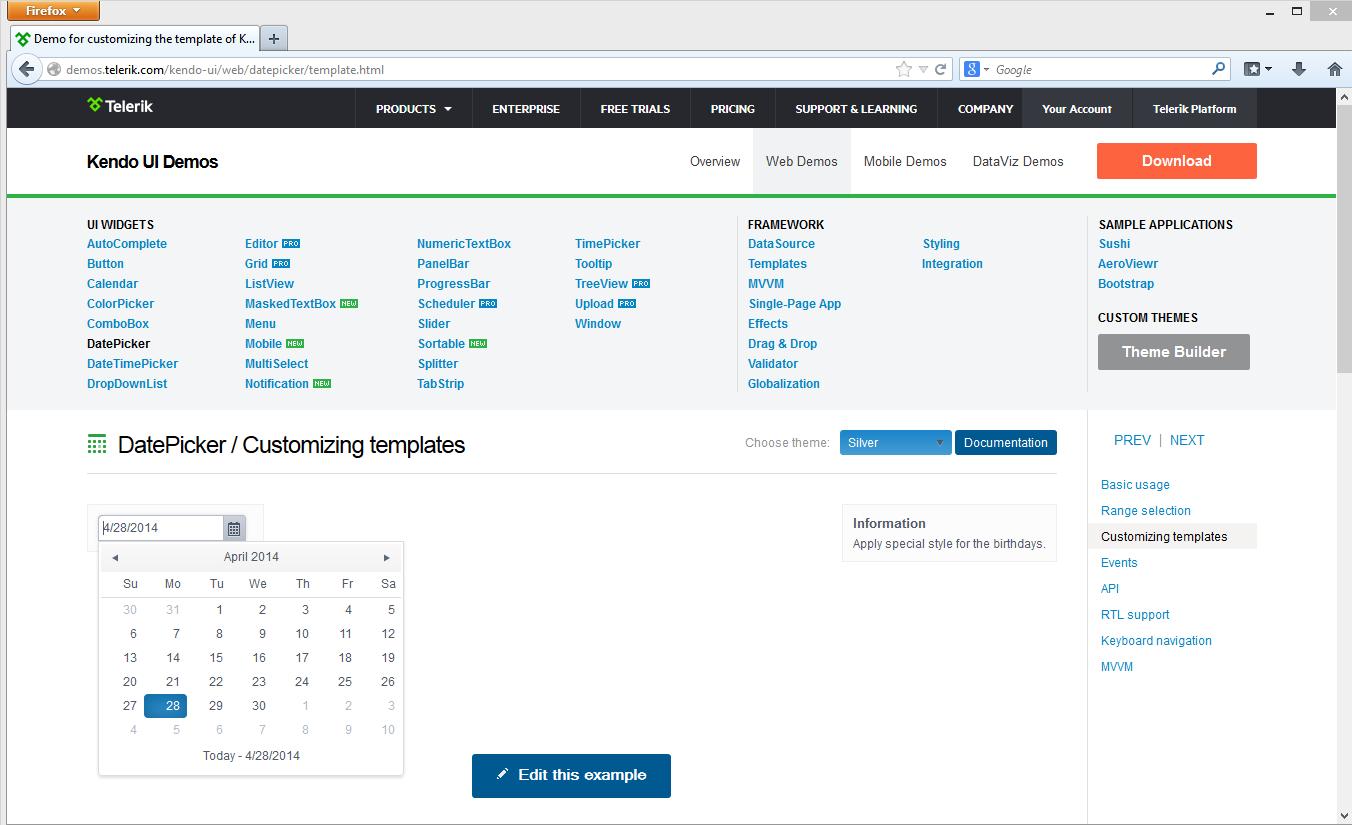1352x825 pixels.
Task: Open Telerik Platform in the header
Action: 1194,109
